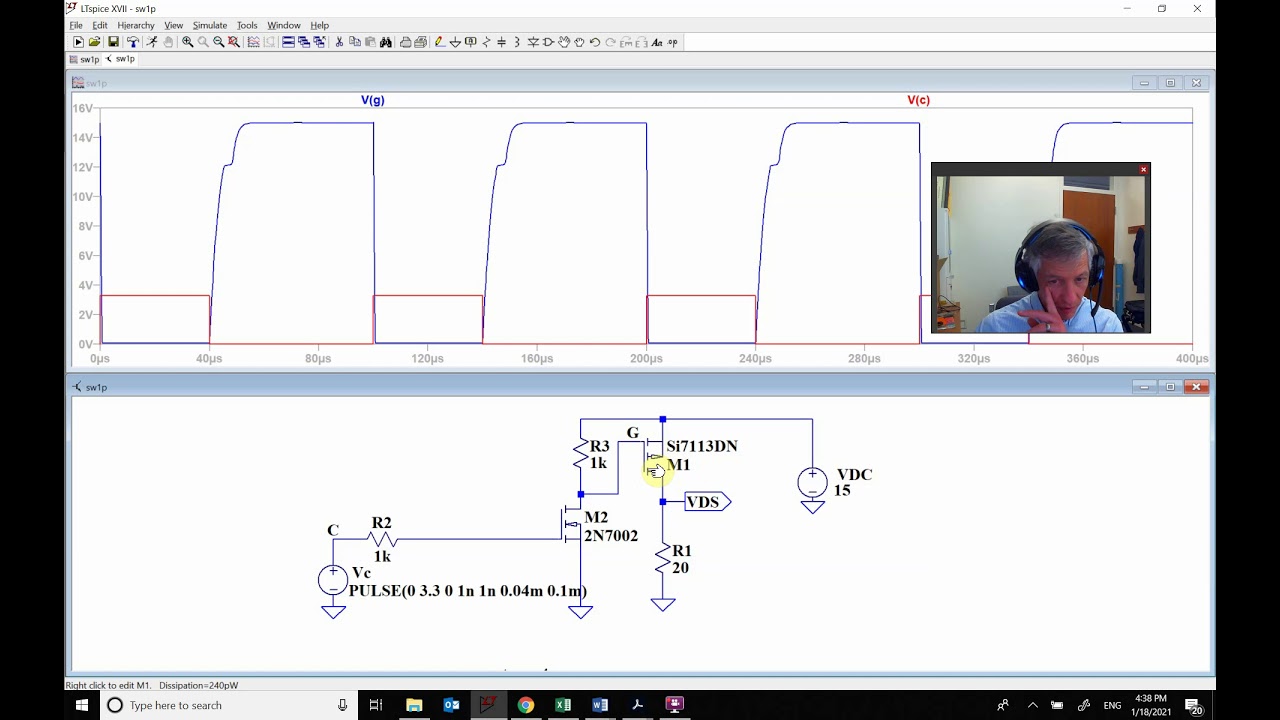Open the Tools menu

pos(247,25)
